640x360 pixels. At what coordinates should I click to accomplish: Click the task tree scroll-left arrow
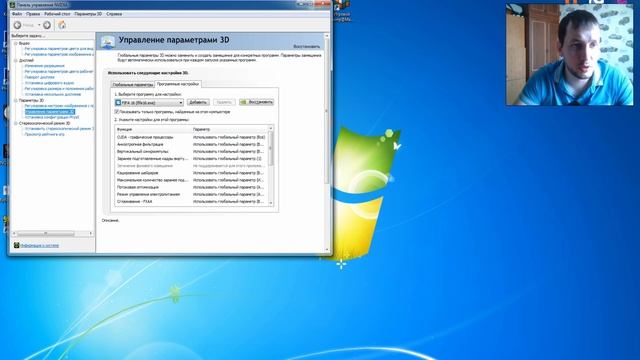pos(15,233)
